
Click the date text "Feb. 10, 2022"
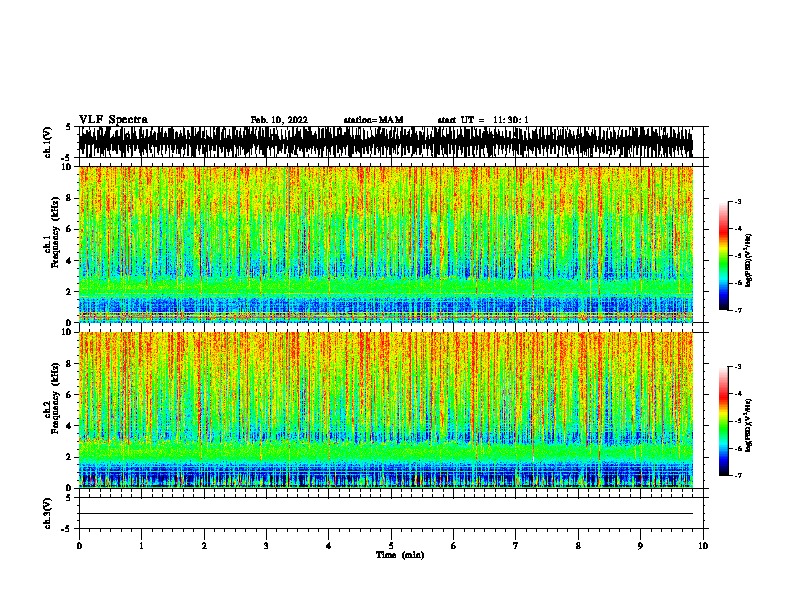[279, 120]
